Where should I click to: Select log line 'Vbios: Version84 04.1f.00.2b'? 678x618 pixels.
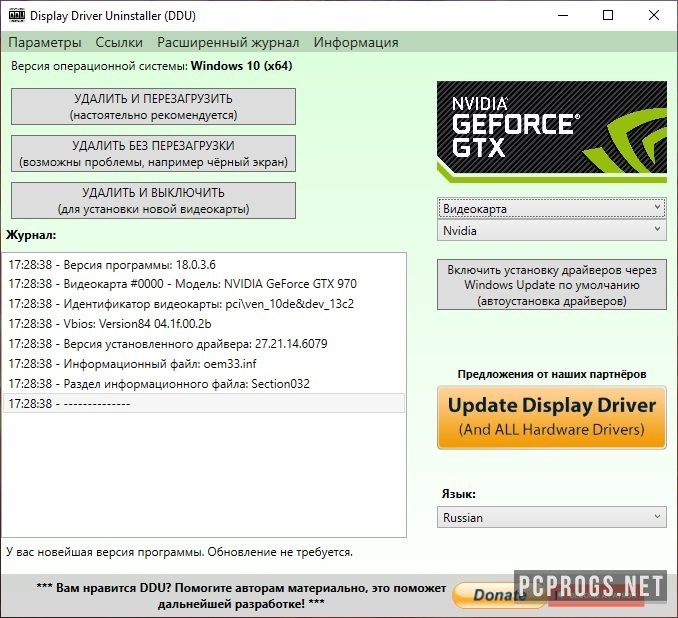(204, 323)
